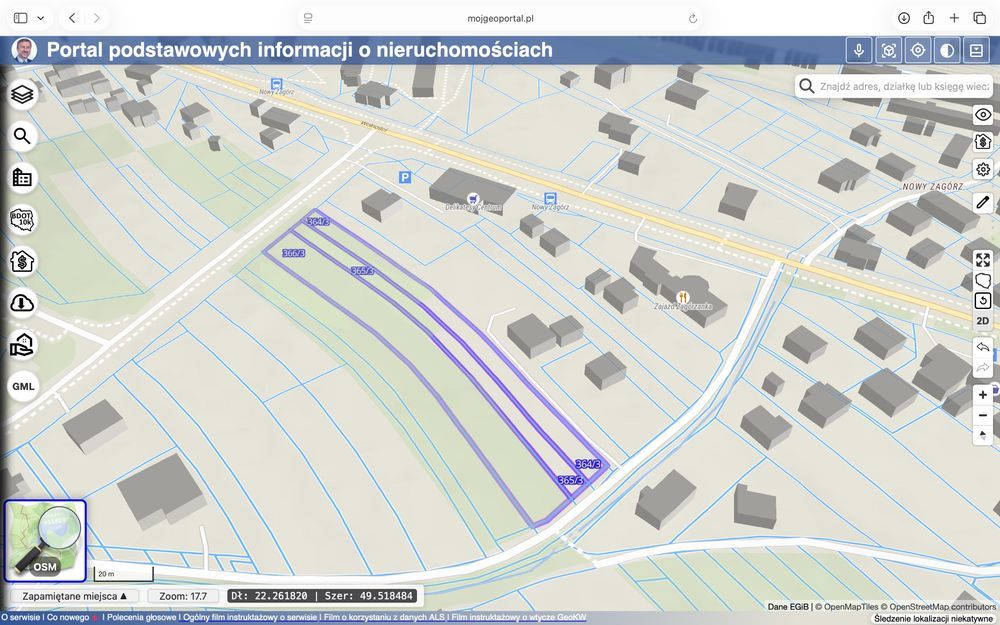Zoom out with the minus button
The height and width of the screenshot is (625, 1000).
pos(983,415)
